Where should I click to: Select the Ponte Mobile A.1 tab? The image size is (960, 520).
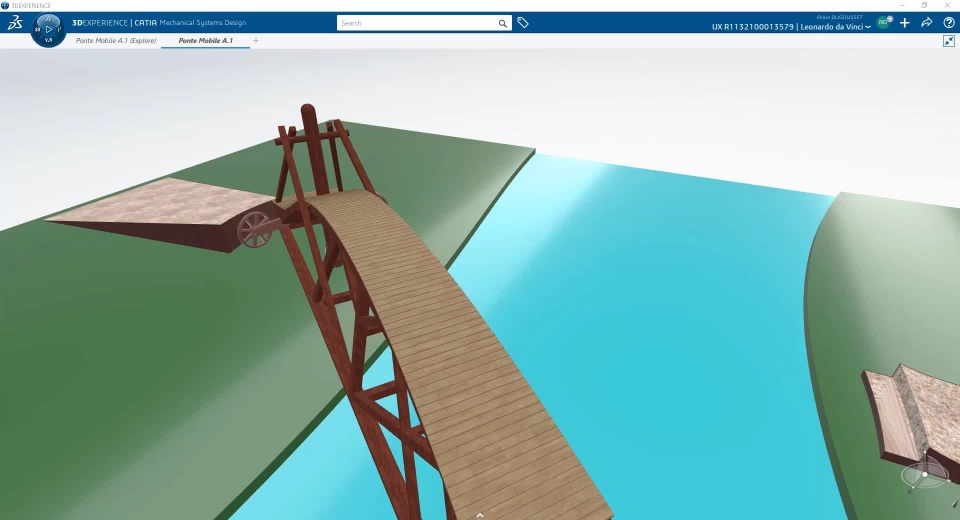[205, 40]
